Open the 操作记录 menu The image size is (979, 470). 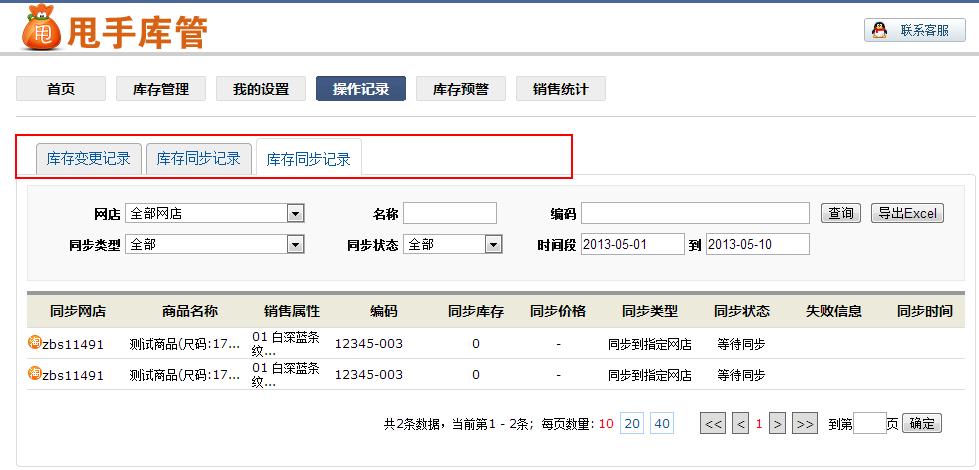tap(361, 89)
